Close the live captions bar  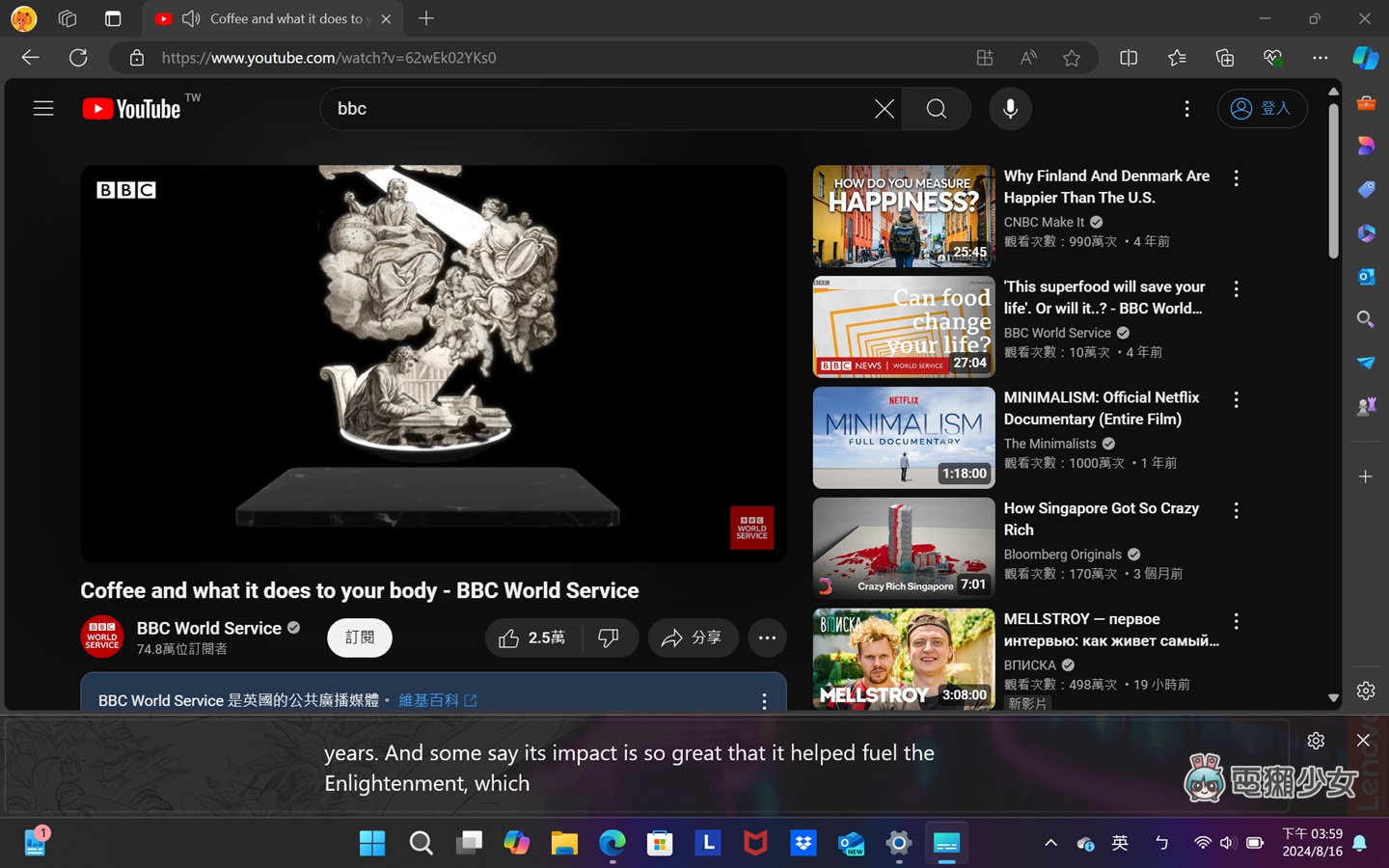[x=1363, y=741]
